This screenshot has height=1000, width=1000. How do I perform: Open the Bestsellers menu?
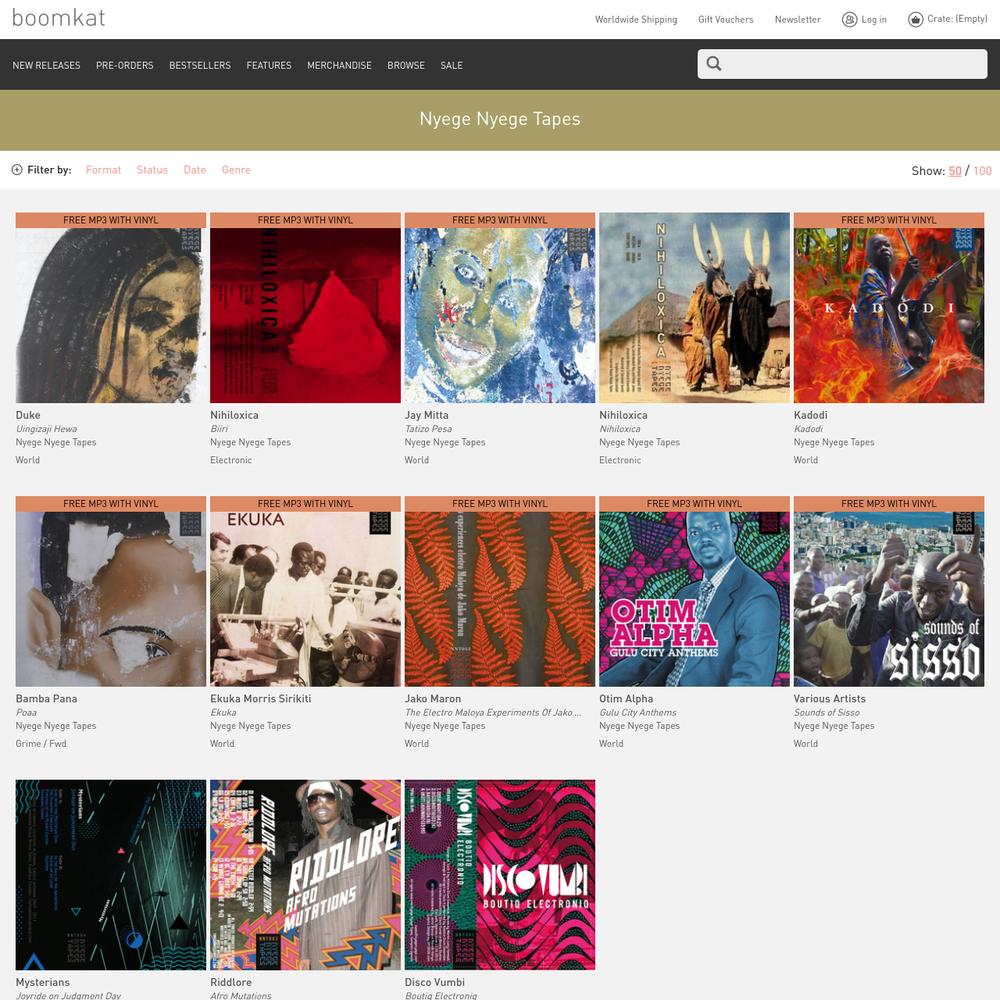pos(200,65)
